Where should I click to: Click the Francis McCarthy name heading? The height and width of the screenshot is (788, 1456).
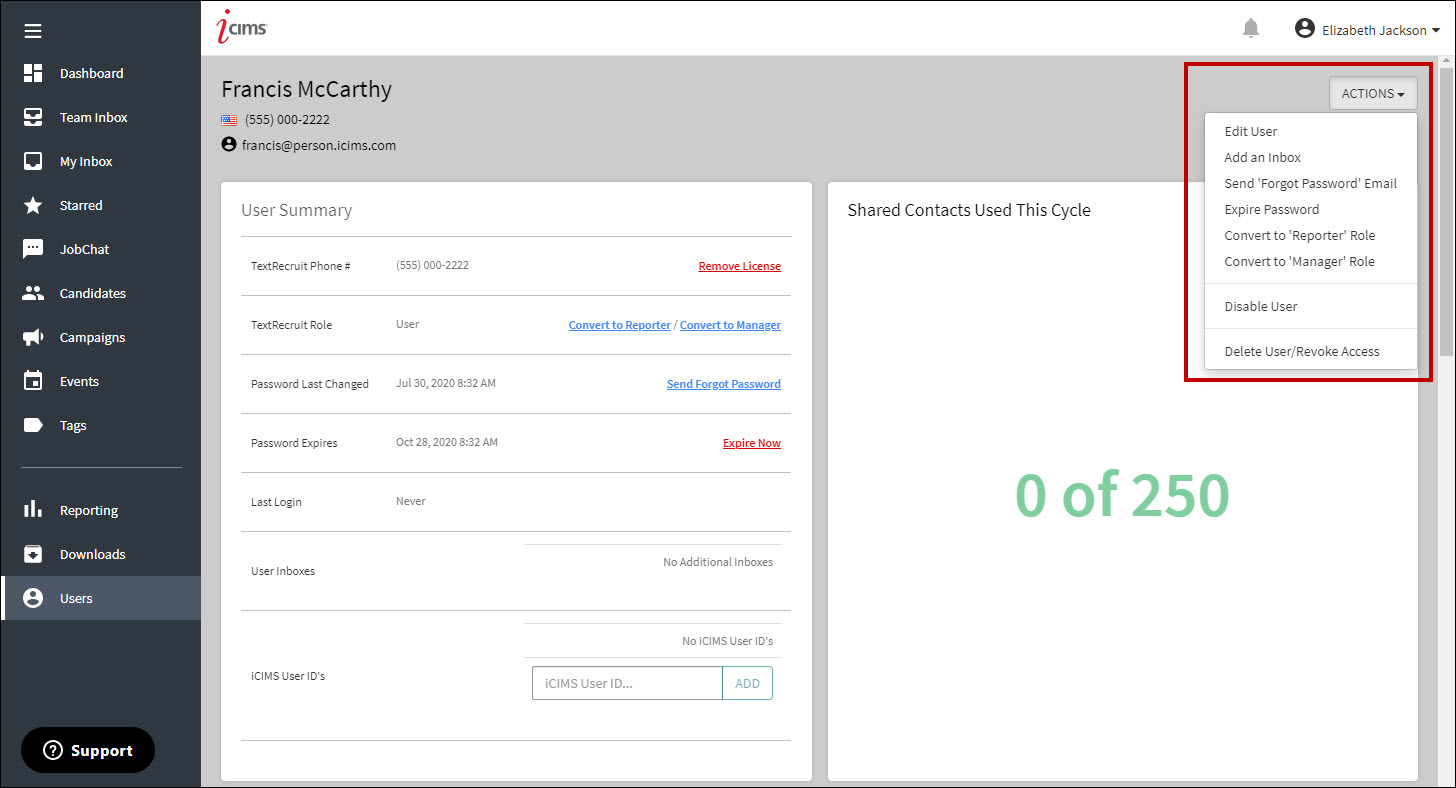pos(307,89)
